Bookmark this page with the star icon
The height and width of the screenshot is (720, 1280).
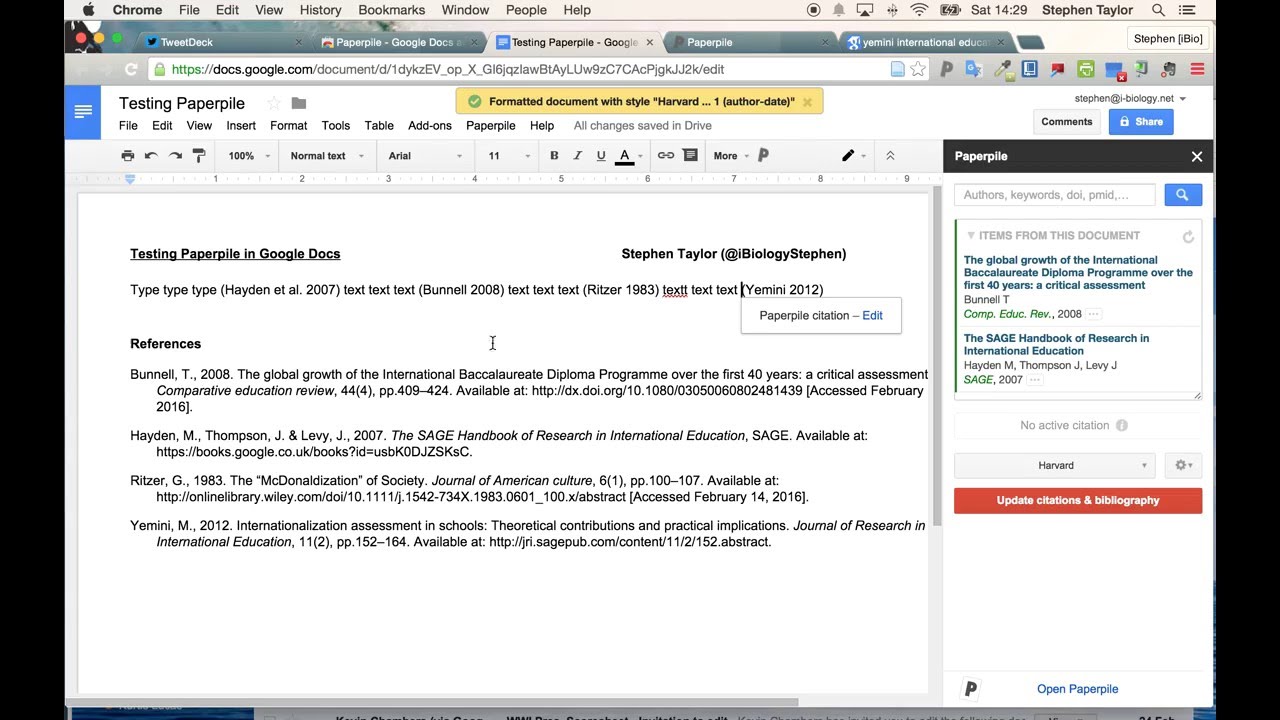tap(918, 69)
